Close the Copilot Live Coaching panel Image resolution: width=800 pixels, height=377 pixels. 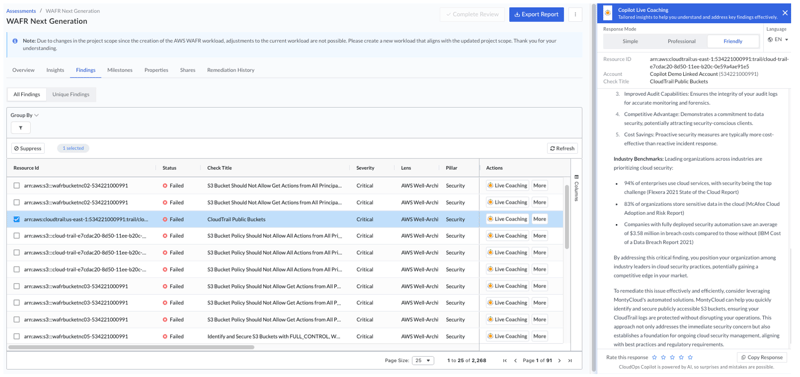click(785, 13)
